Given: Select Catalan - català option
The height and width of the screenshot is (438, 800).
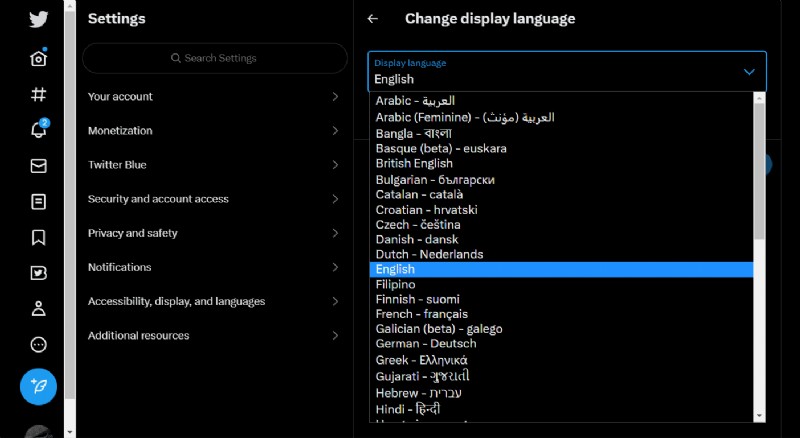Looking at the screenshot, I should [561, 194].
